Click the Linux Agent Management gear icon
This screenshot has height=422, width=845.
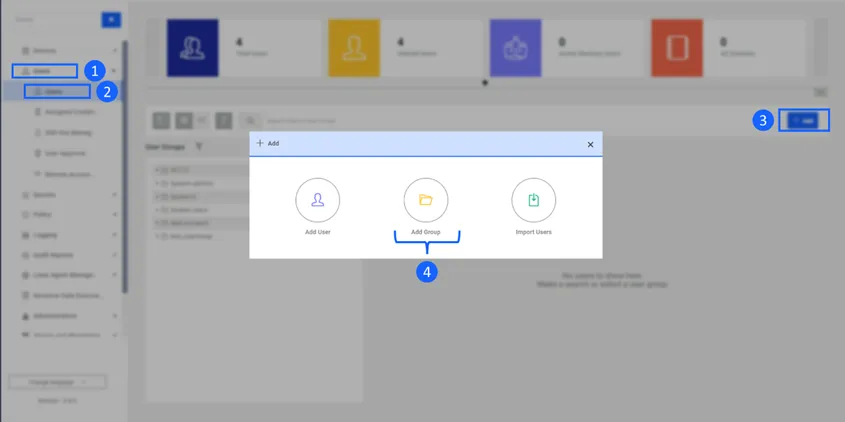[x=25, y=275]
